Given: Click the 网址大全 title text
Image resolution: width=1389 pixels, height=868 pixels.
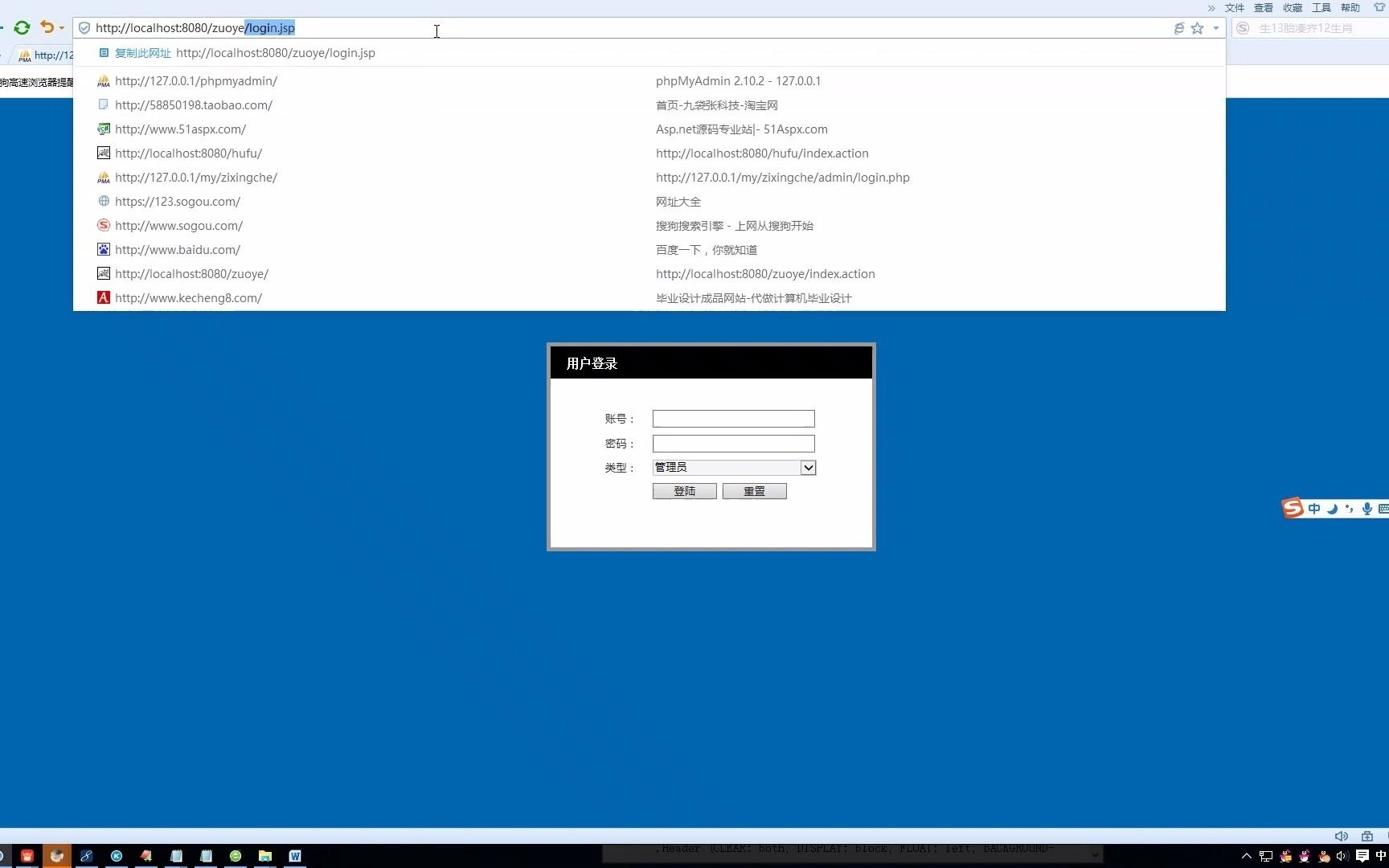Looking at the screenshot, I should (678, 202).
